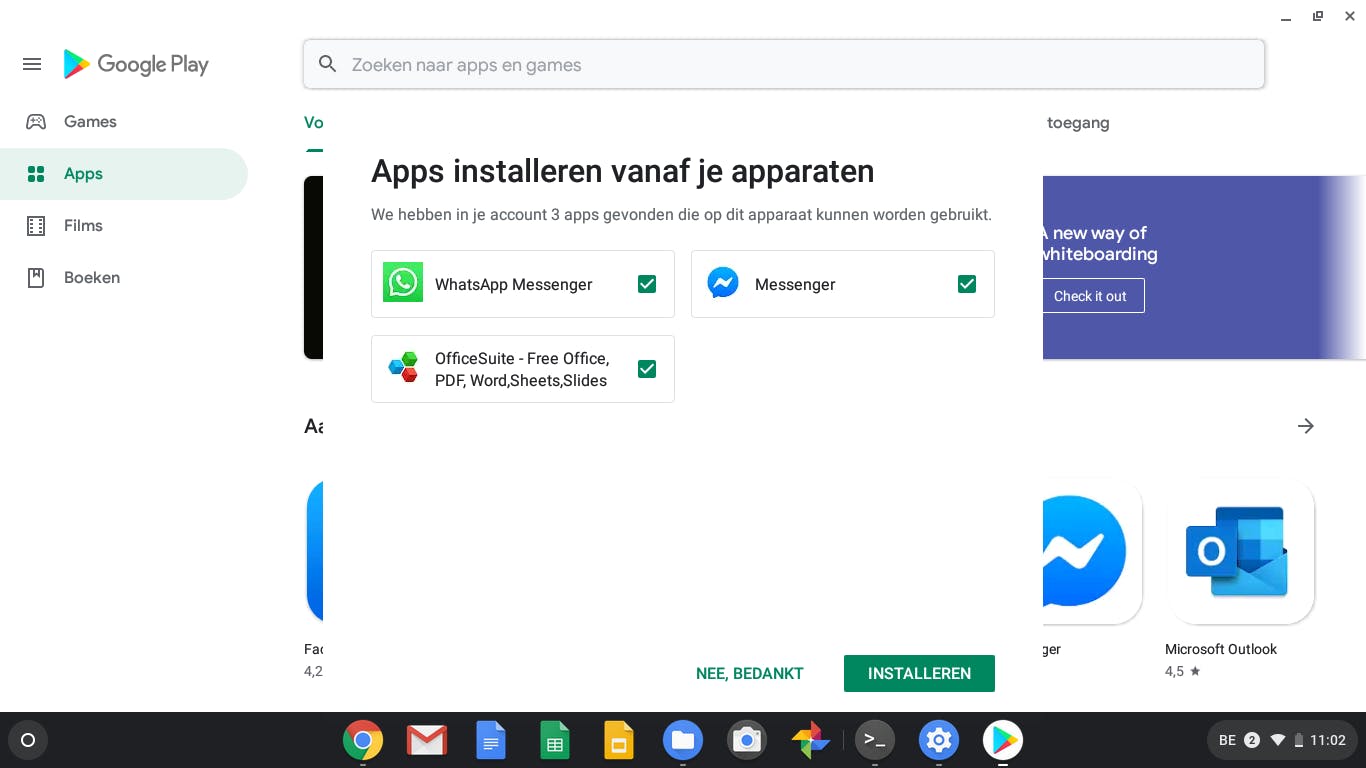Open the Files app from the shelf

click(683, 740)
